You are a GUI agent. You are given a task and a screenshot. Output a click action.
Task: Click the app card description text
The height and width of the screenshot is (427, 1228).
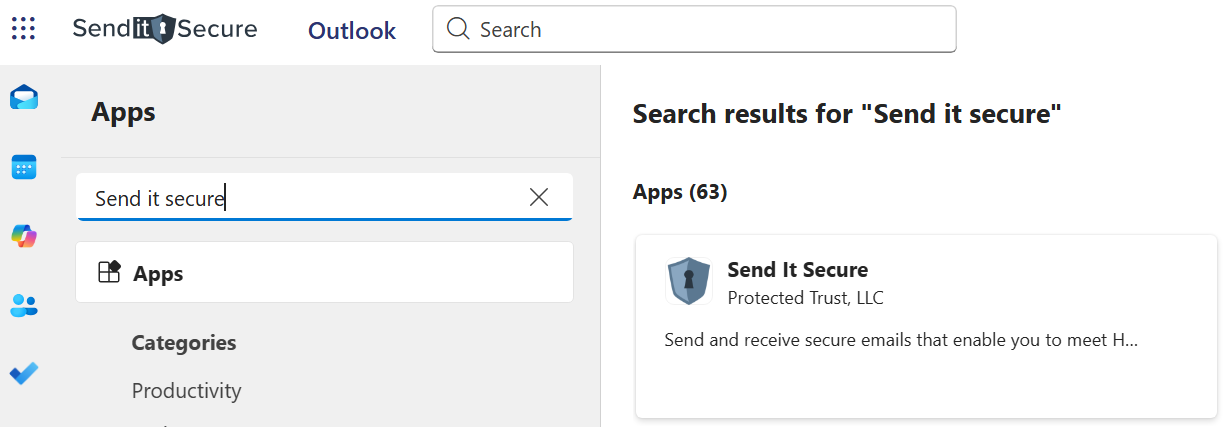[x=901, y=340]
